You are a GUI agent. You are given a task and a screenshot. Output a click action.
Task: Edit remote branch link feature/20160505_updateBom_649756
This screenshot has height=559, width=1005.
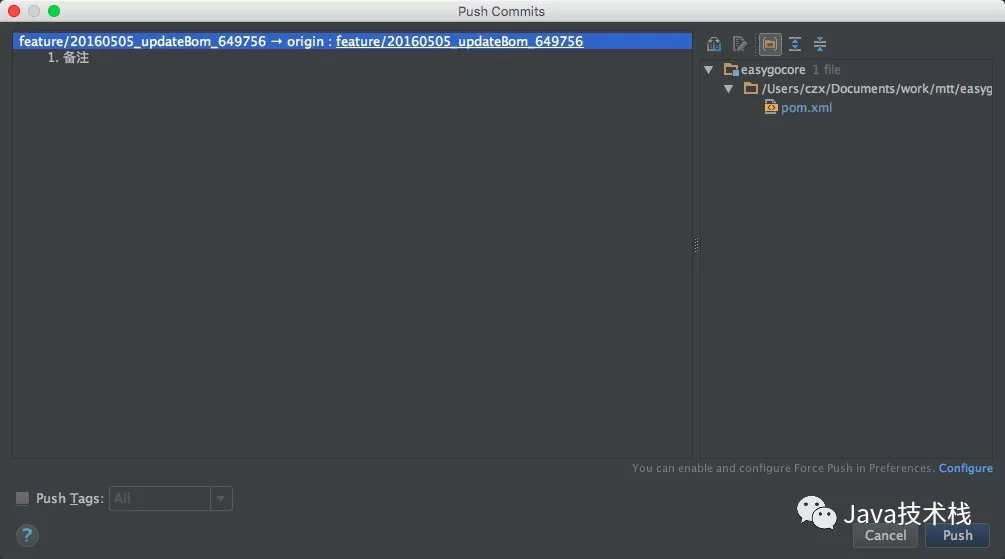[460, 41]
